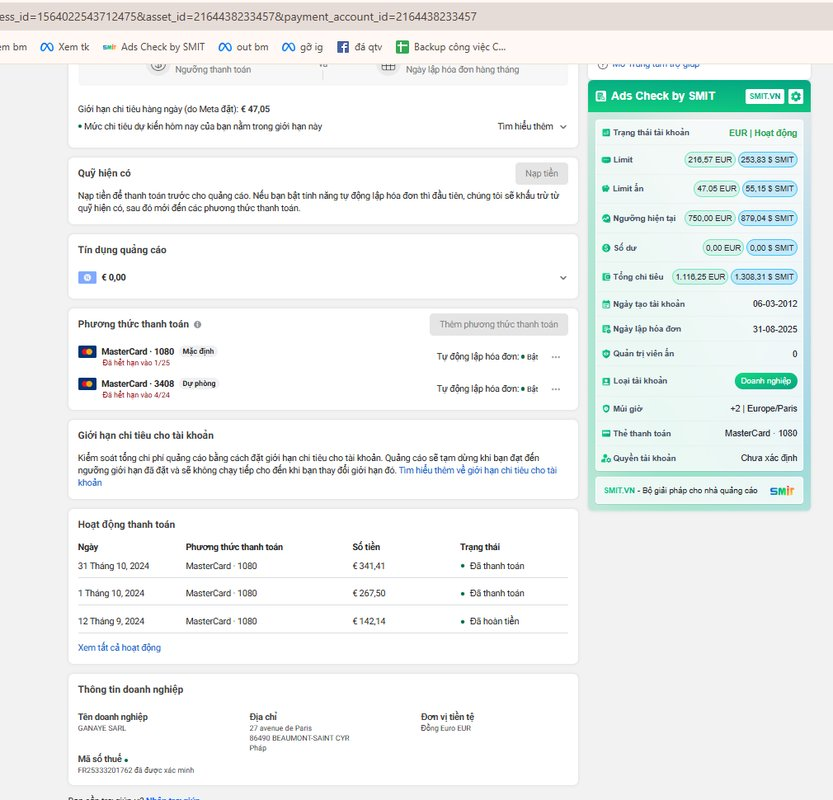The height and width of the screenshot is (800, 833).
Task: Click the Nạp tiền button
Action: [x=541, y=173]
